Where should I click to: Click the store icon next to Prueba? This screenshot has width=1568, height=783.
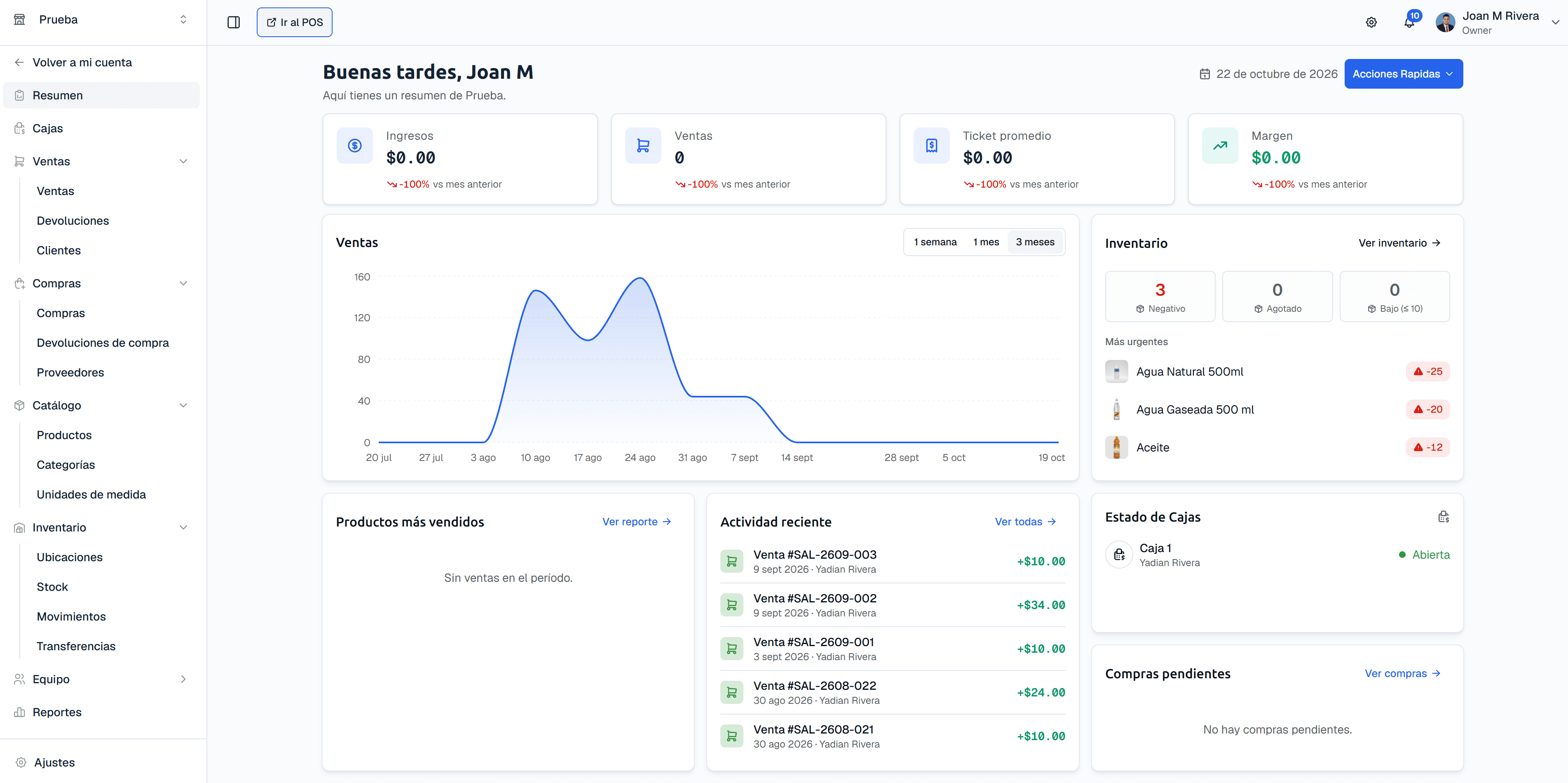click(19, 19)
